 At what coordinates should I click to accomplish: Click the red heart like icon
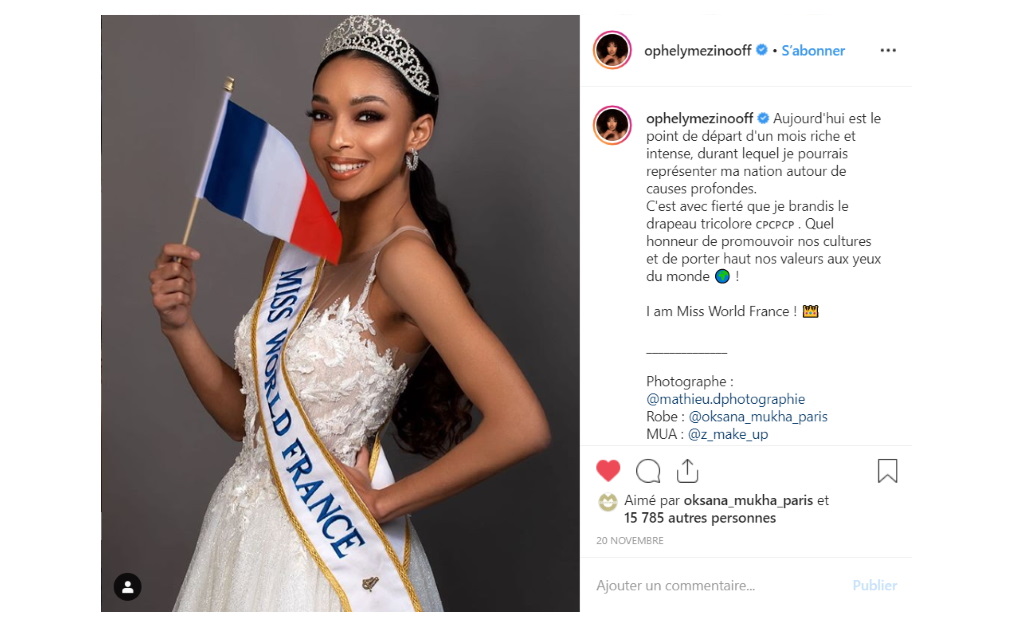[607, 470]
